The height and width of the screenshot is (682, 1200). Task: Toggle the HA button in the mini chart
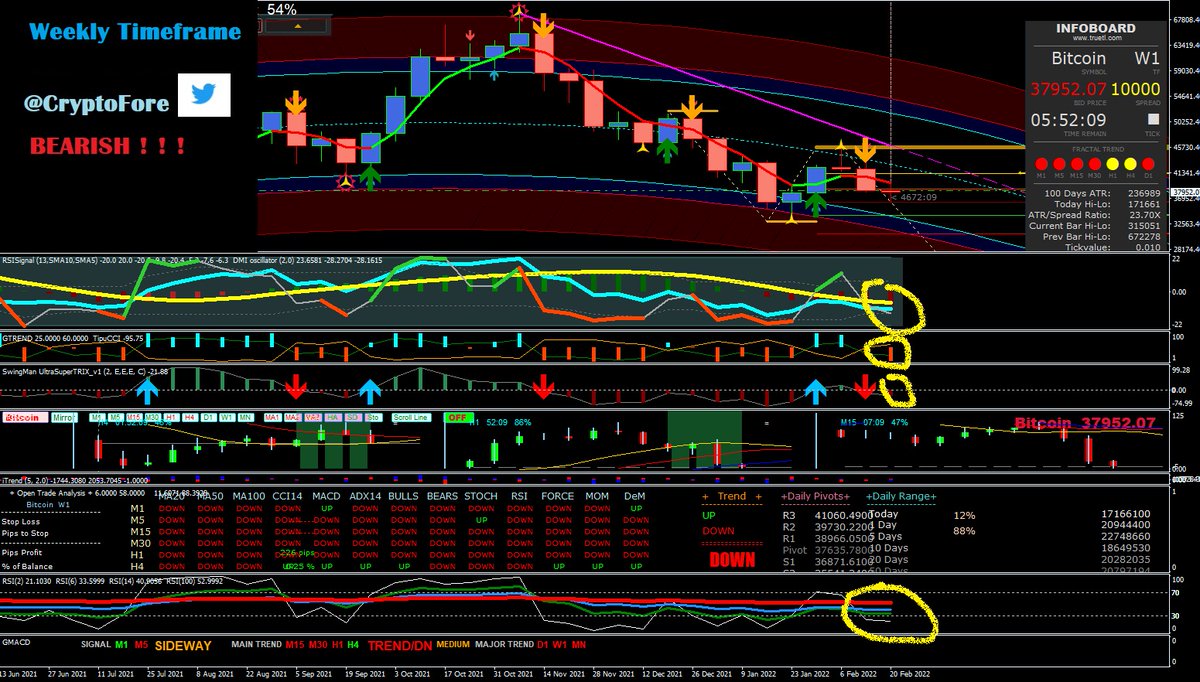[x=332, y=417]
